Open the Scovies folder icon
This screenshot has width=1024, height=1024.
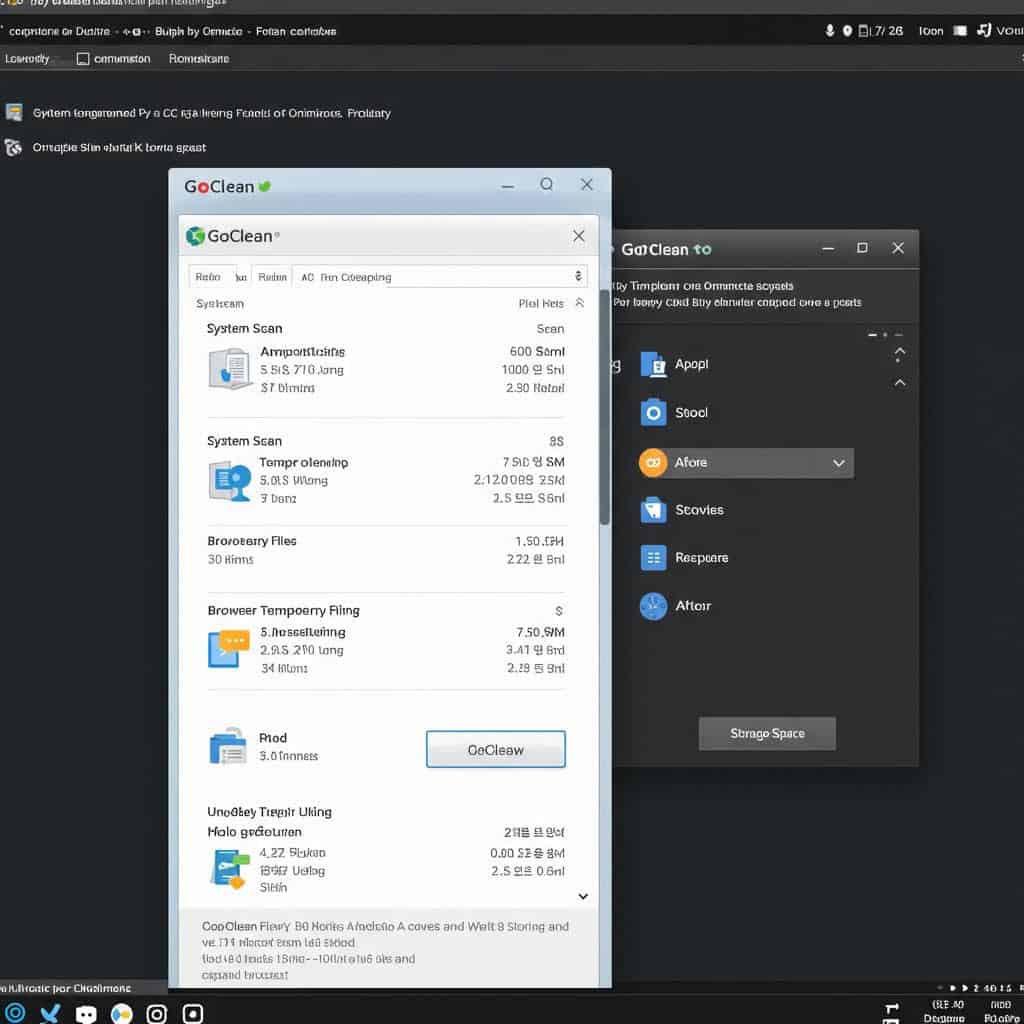point(653,510)
